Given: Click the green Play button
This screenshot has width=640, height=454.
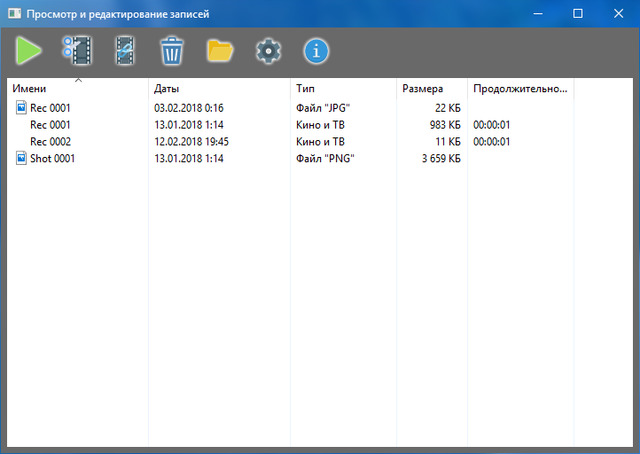Looking at the screenshot, I should (x=29, y=50).
